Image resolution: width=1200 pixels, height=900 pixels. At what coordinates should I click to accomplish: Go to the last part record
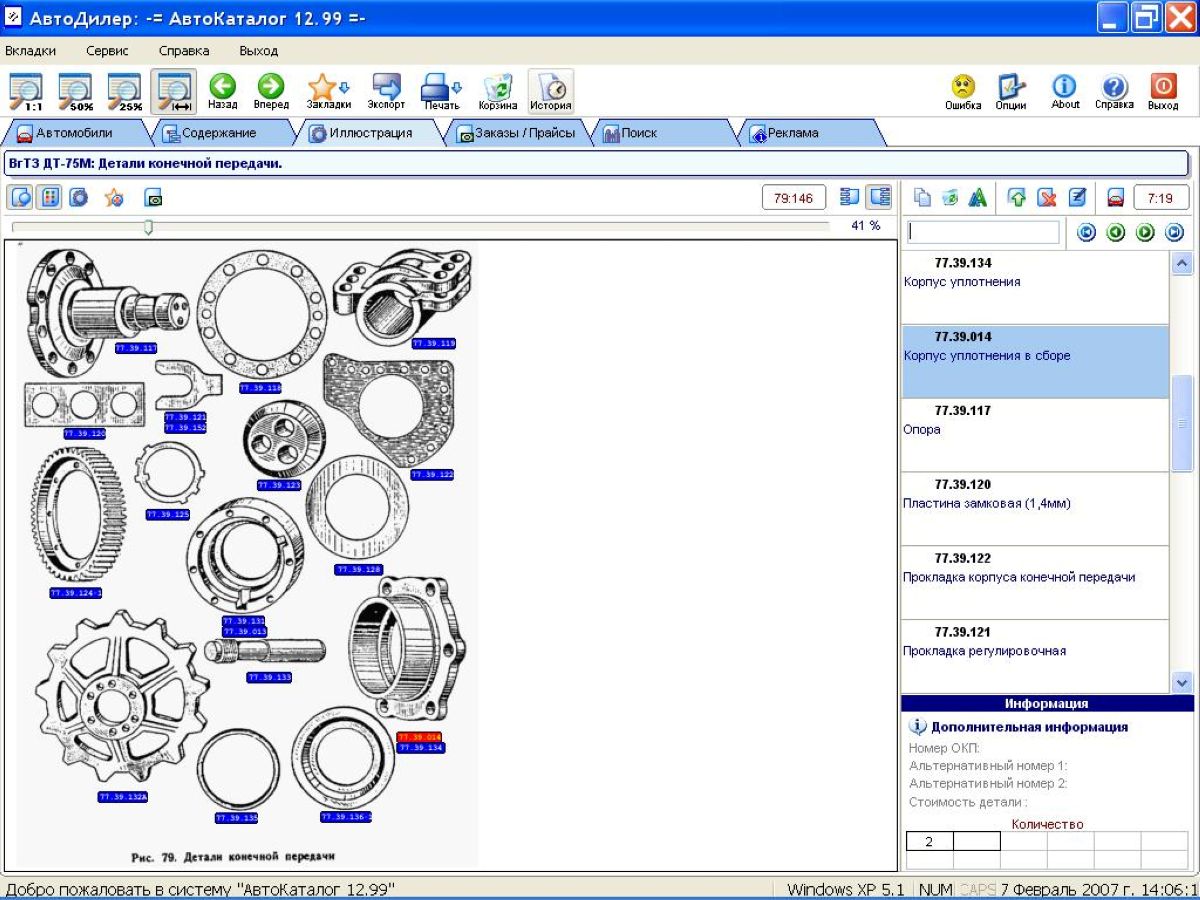pos(1174,232)
